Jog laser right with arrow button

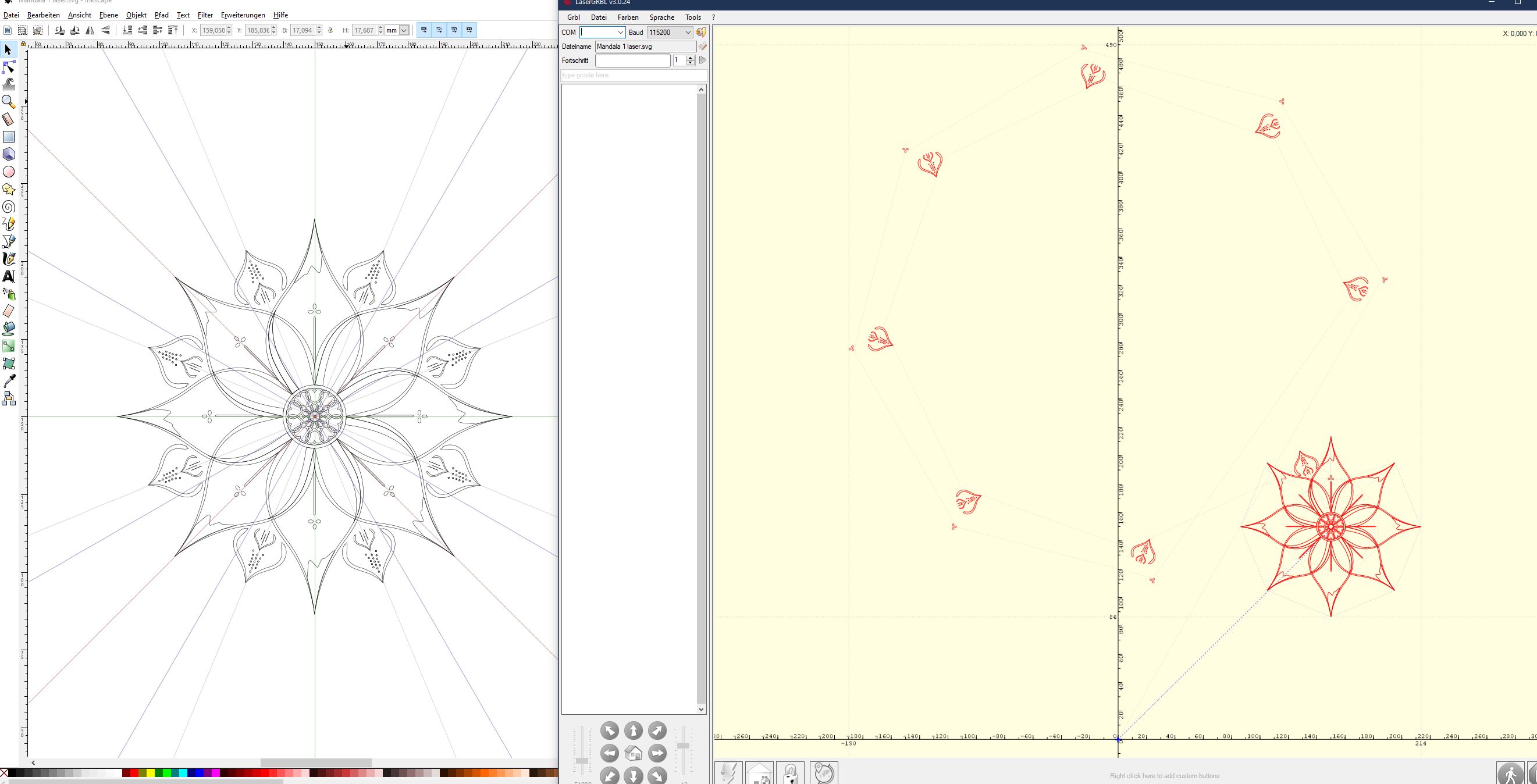pyautogui.click(x=657, y=754)
